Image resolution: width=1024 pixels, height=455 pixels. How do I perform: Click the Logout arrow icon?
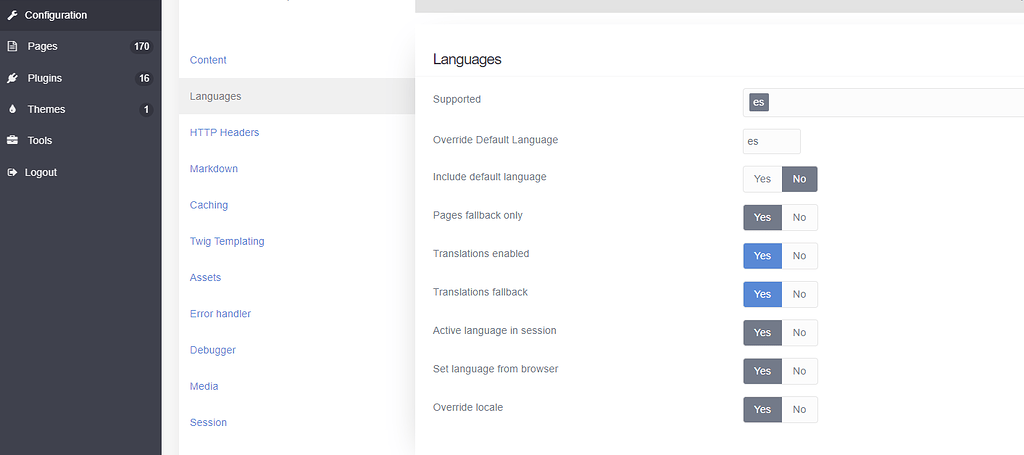click(x=12, y=172)
